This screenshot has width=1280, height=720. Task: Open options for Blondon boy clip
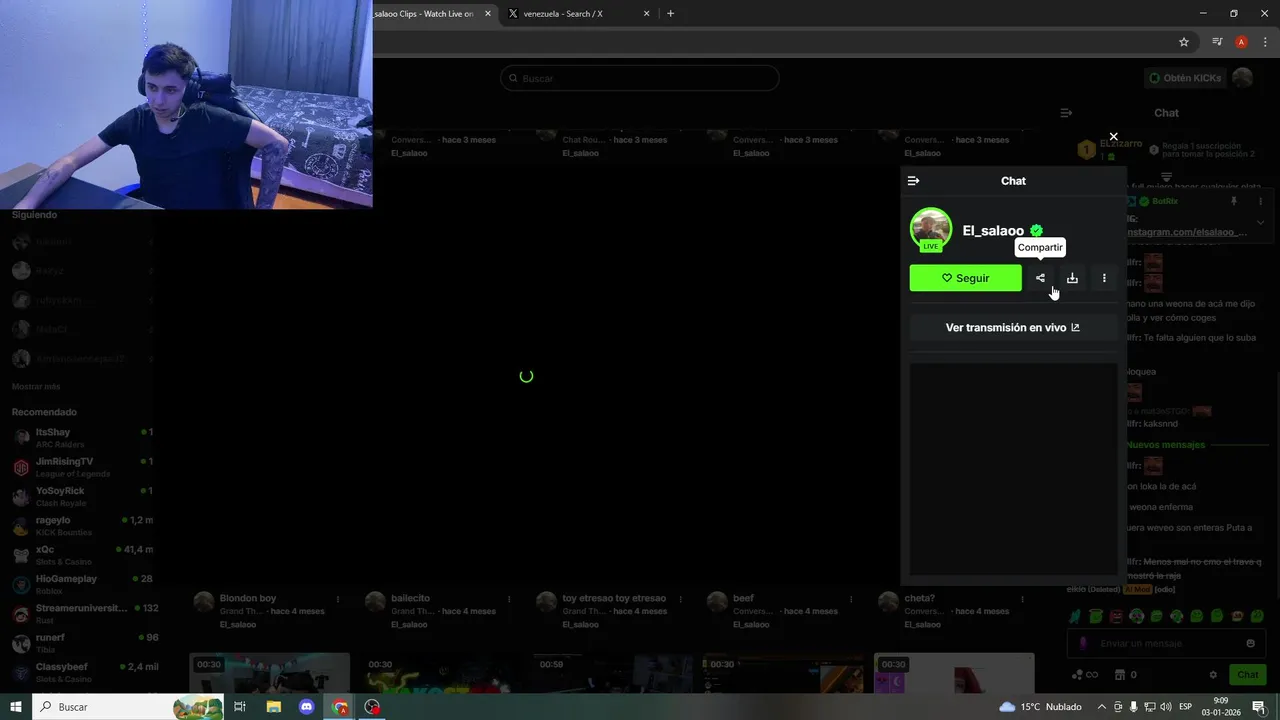tap(338, 599)
